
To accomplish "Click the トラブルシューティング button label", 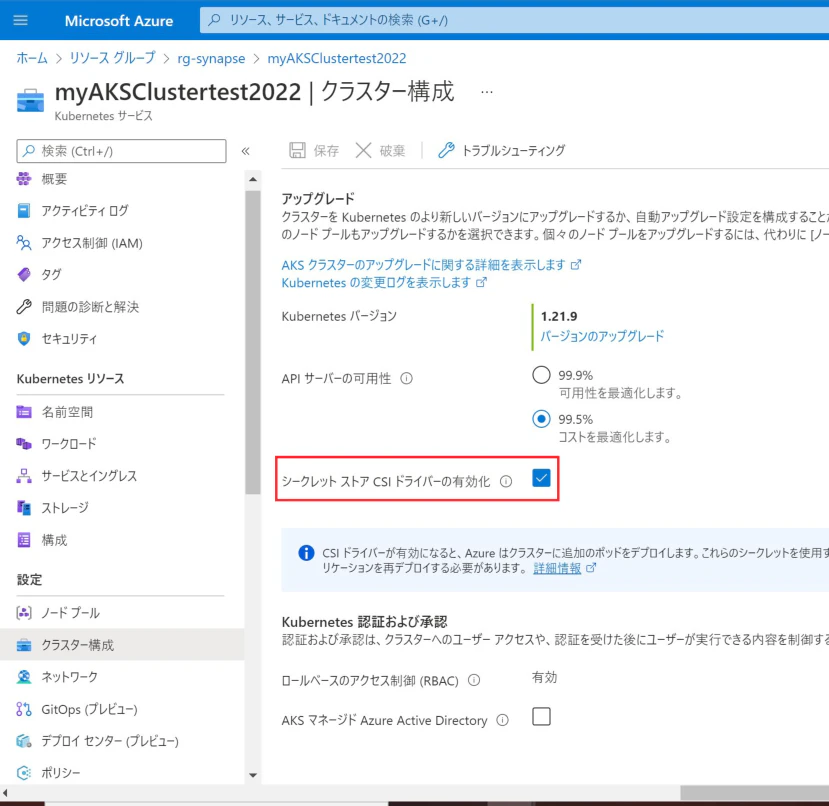I will pos(513,151).
